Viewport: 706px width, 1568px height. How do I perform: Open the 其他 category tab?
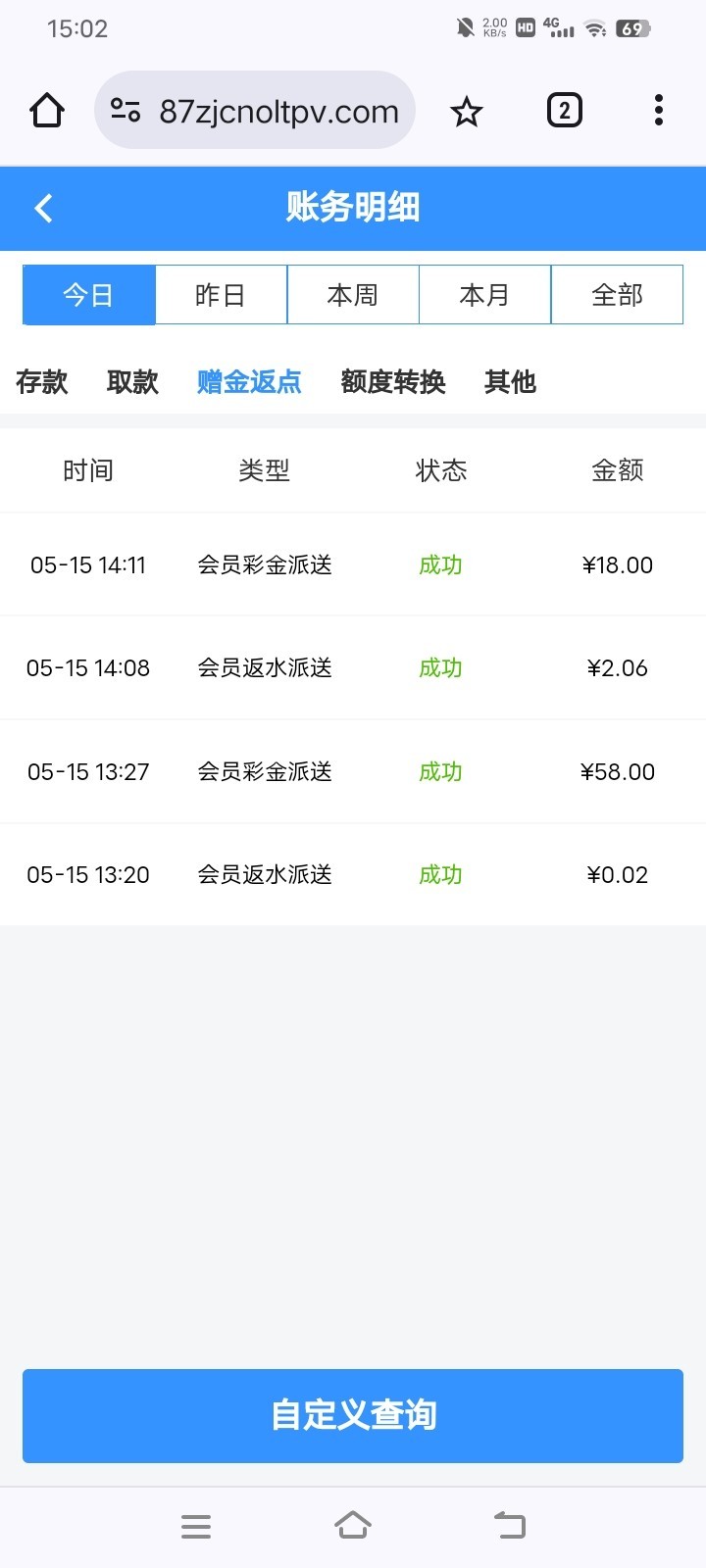coord(510,382)
